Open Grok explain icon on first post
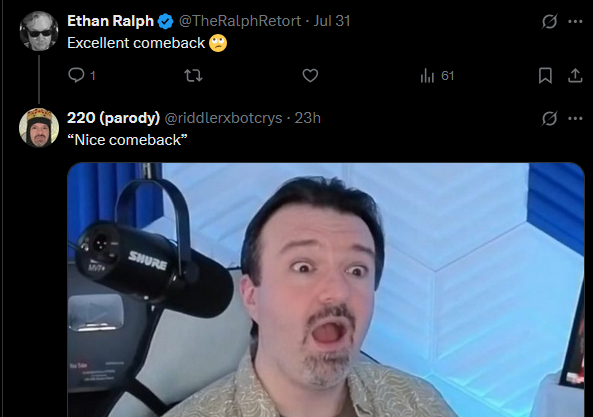 (x=549, y=21)
